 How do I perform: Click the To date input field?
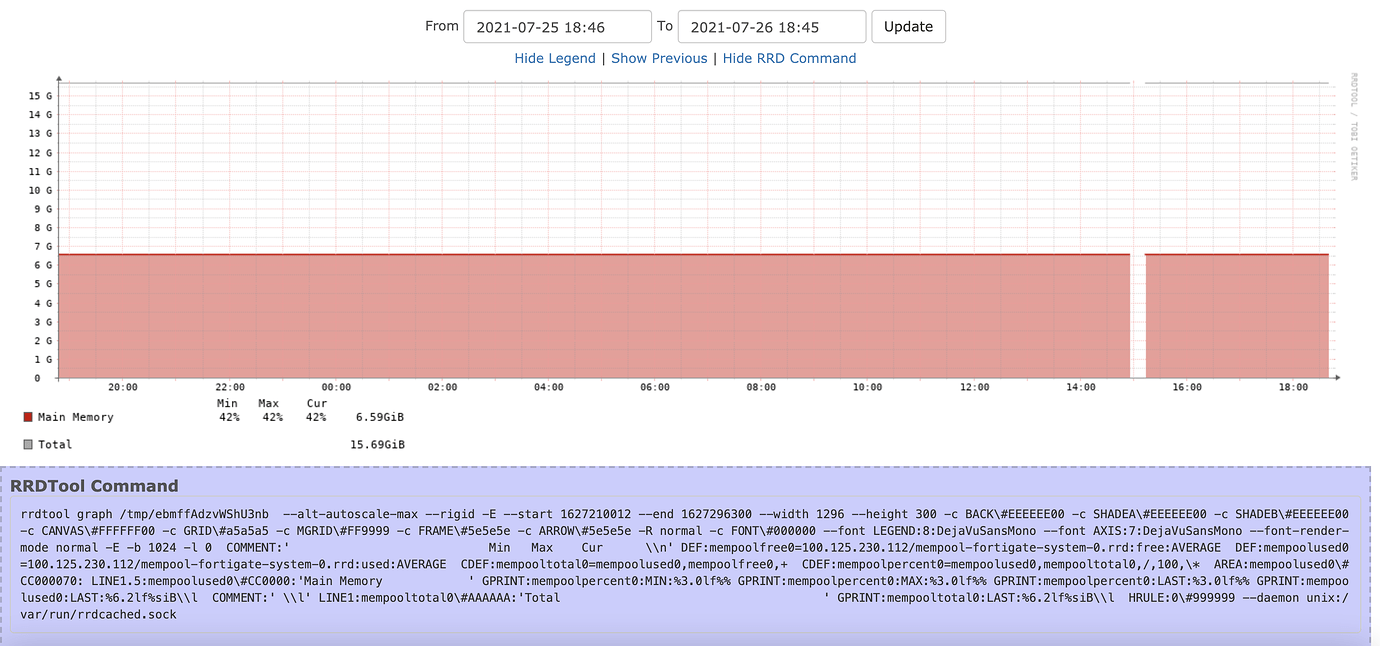(771, 27)
